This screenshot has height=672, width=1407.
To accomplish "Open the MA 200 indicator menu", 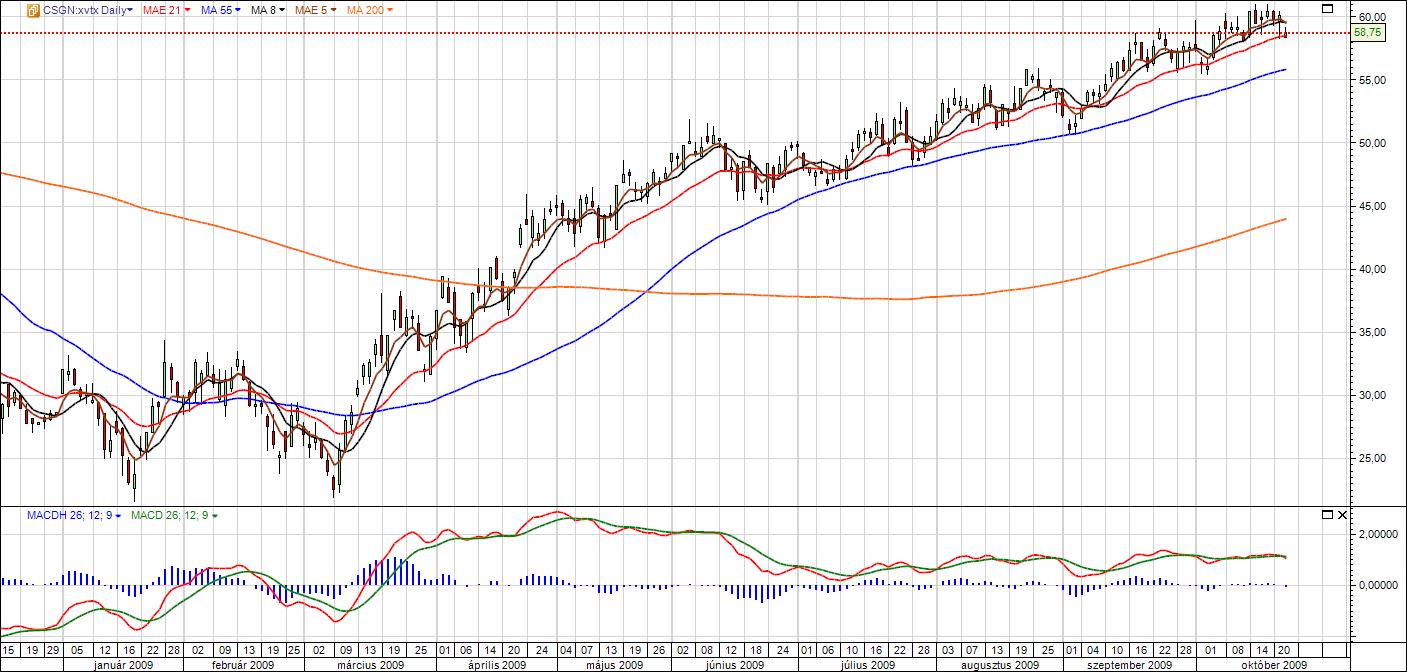I will coord(369,9).
